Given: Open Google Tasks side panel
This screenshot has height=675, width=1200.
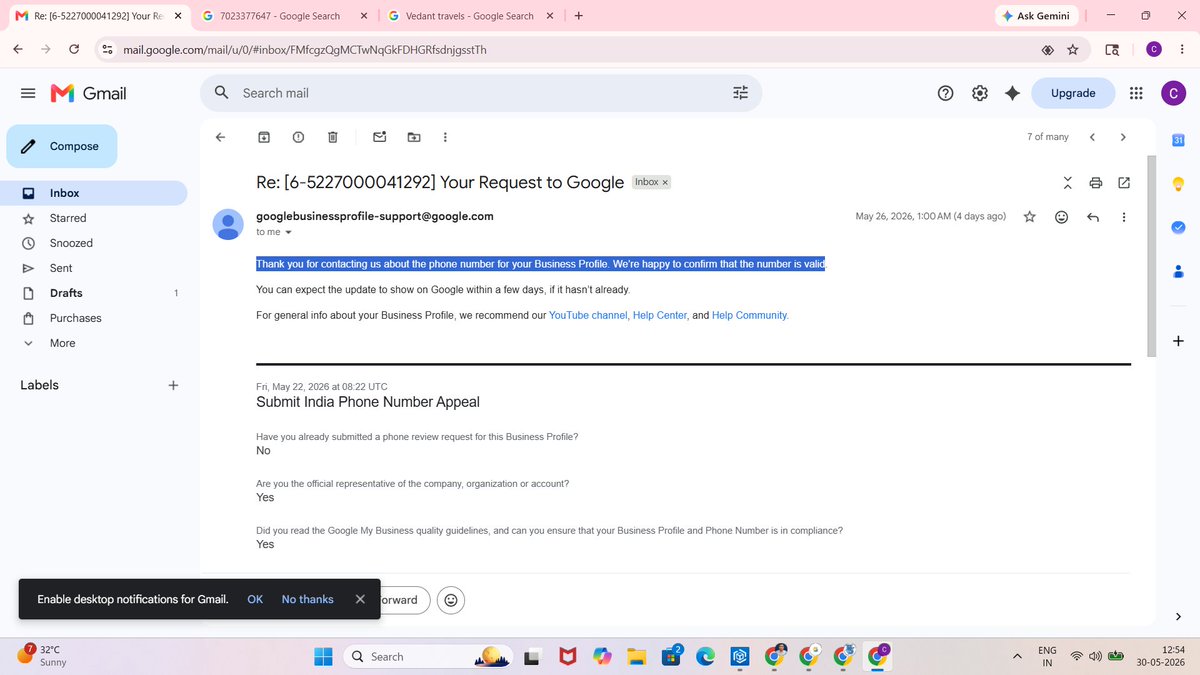Looking at the screenshot, I should coord(1178,227).
